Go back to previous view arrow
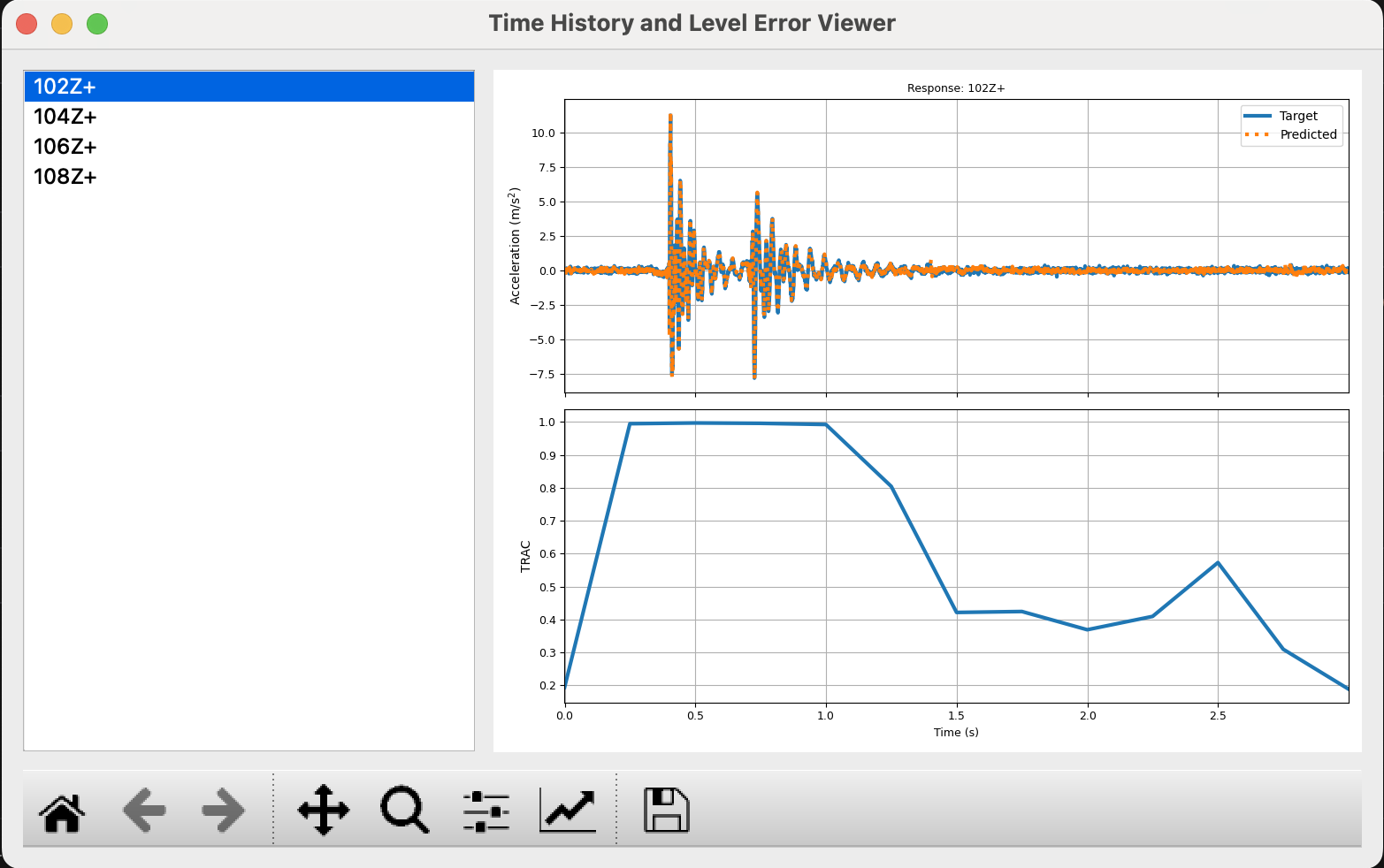 pyautogui.click(x=144, y=811)
